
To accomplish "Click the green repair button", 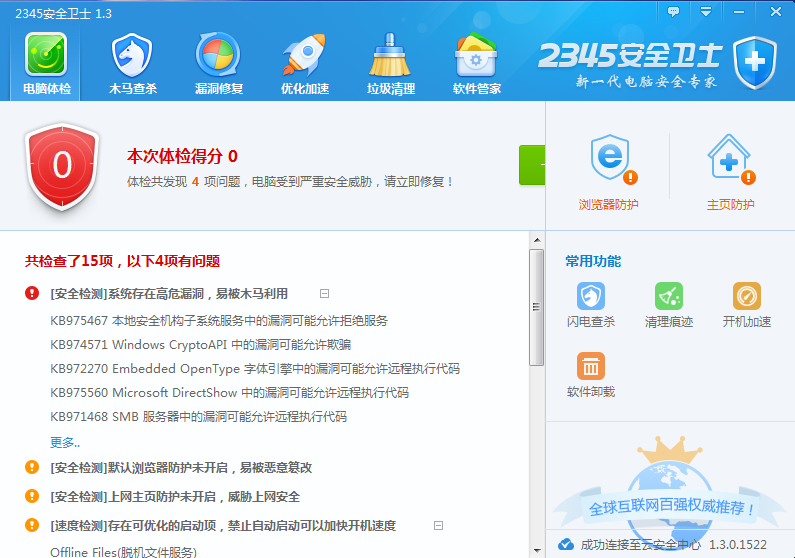I will 532,165.
